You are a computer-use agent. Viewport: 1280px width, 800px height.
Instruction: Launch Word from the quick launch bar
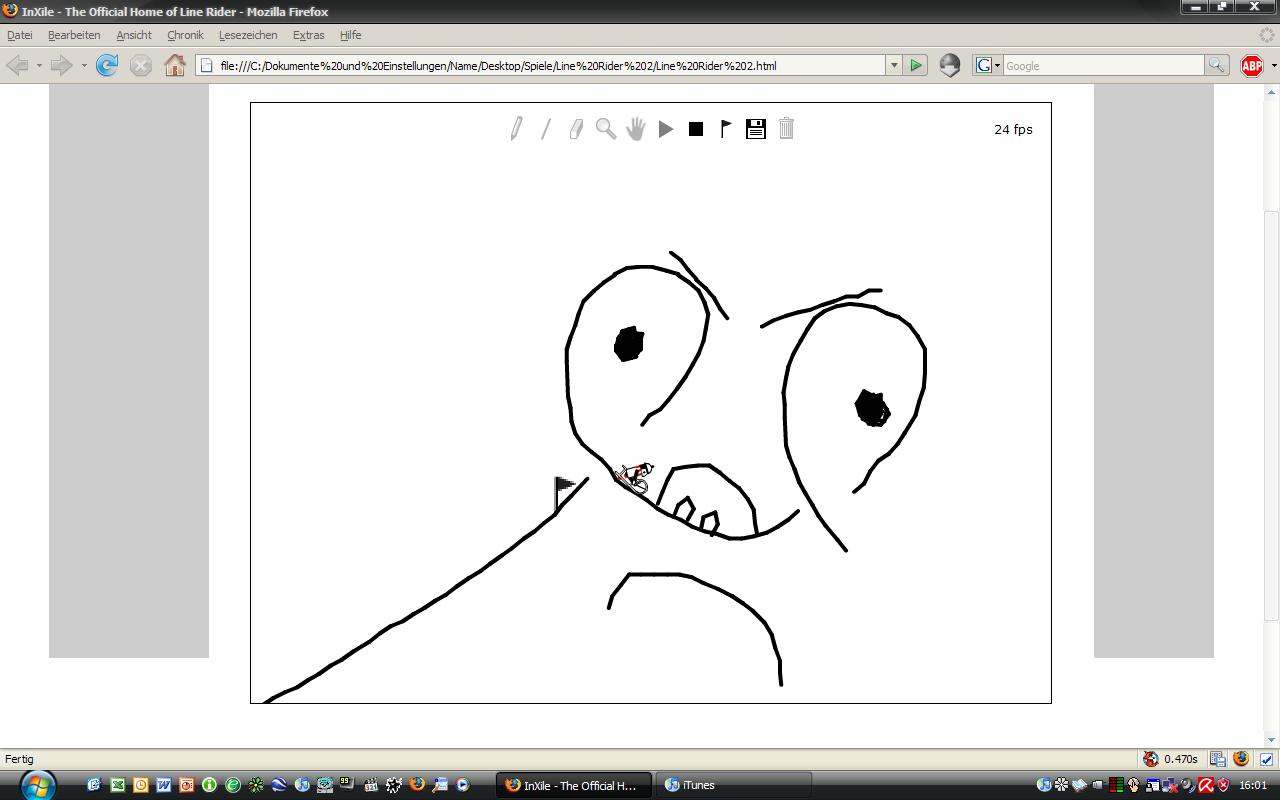(163, 785)
